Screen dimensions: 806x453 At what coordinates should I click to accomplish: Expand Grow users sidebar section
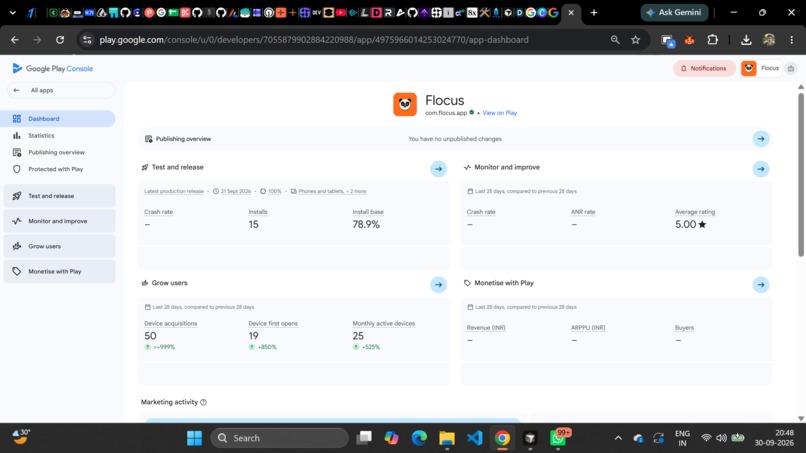tap(59, 246)
